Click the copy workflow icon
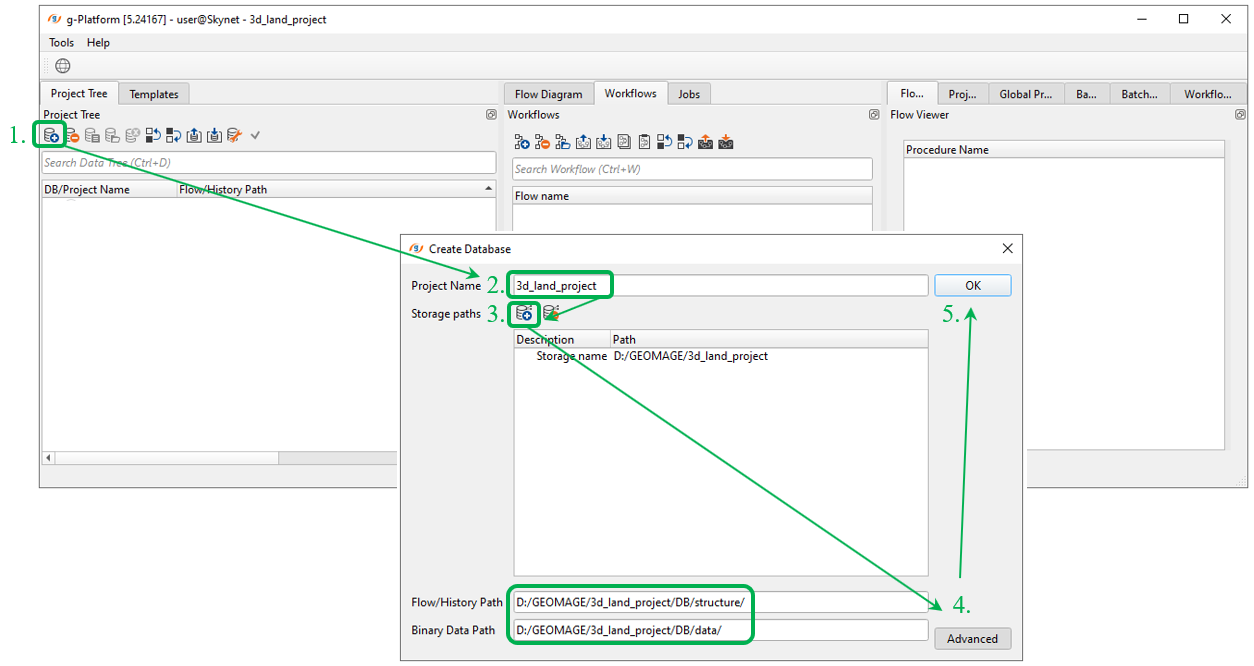 (x=623, y=142)
